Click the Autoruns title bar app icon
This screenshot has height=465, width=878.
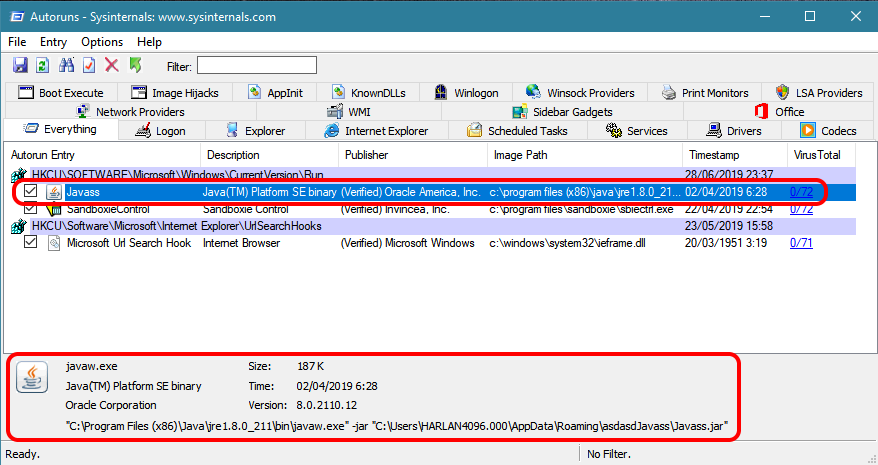(x=17, y=17)
